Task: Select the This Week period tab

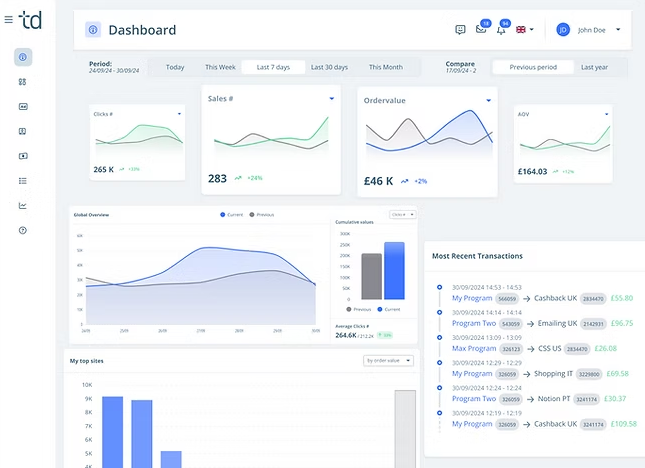Action: (220, 67)
